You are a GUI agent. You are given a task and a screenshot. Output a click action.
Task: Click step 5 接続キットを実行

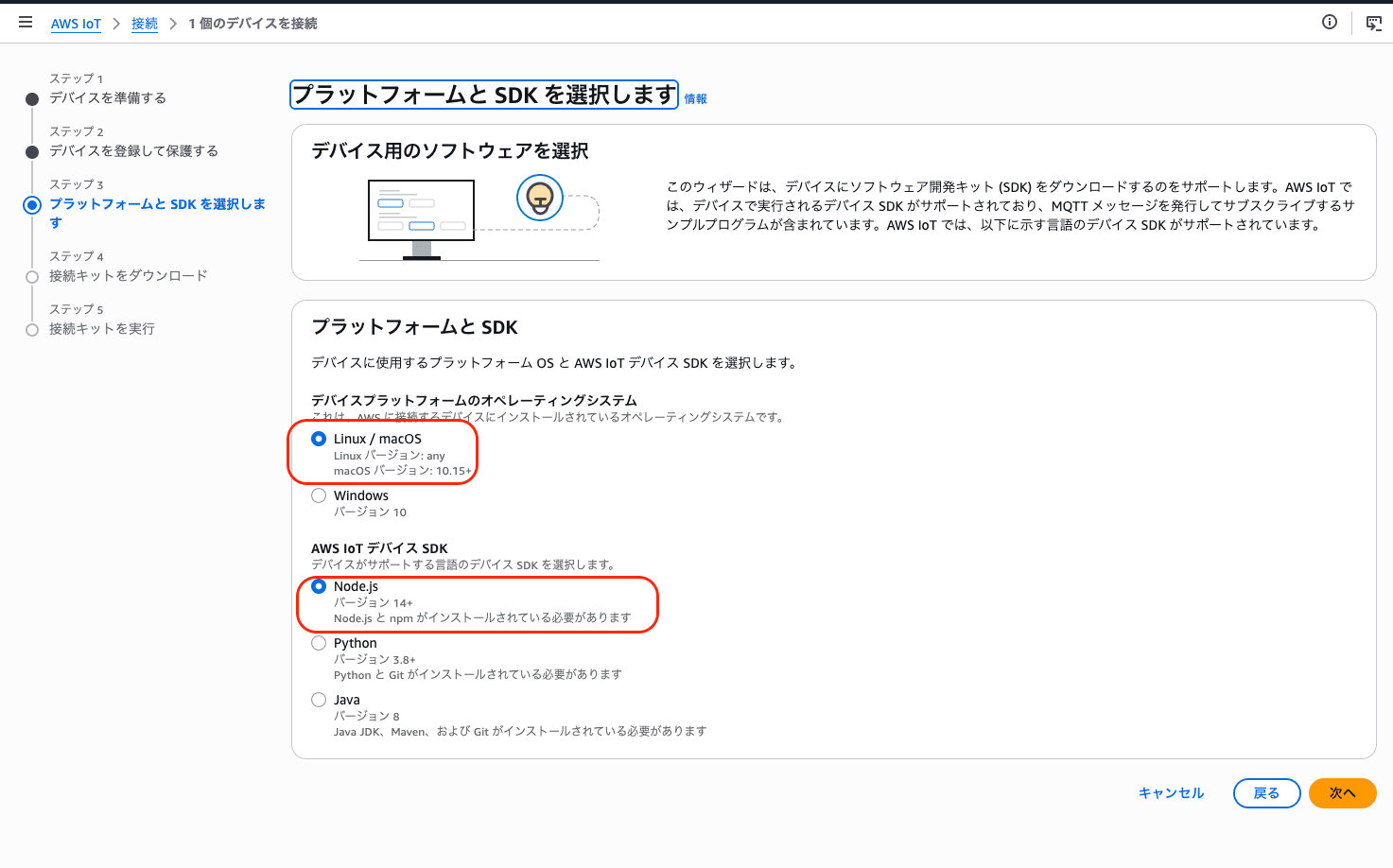tap(102, 329)
